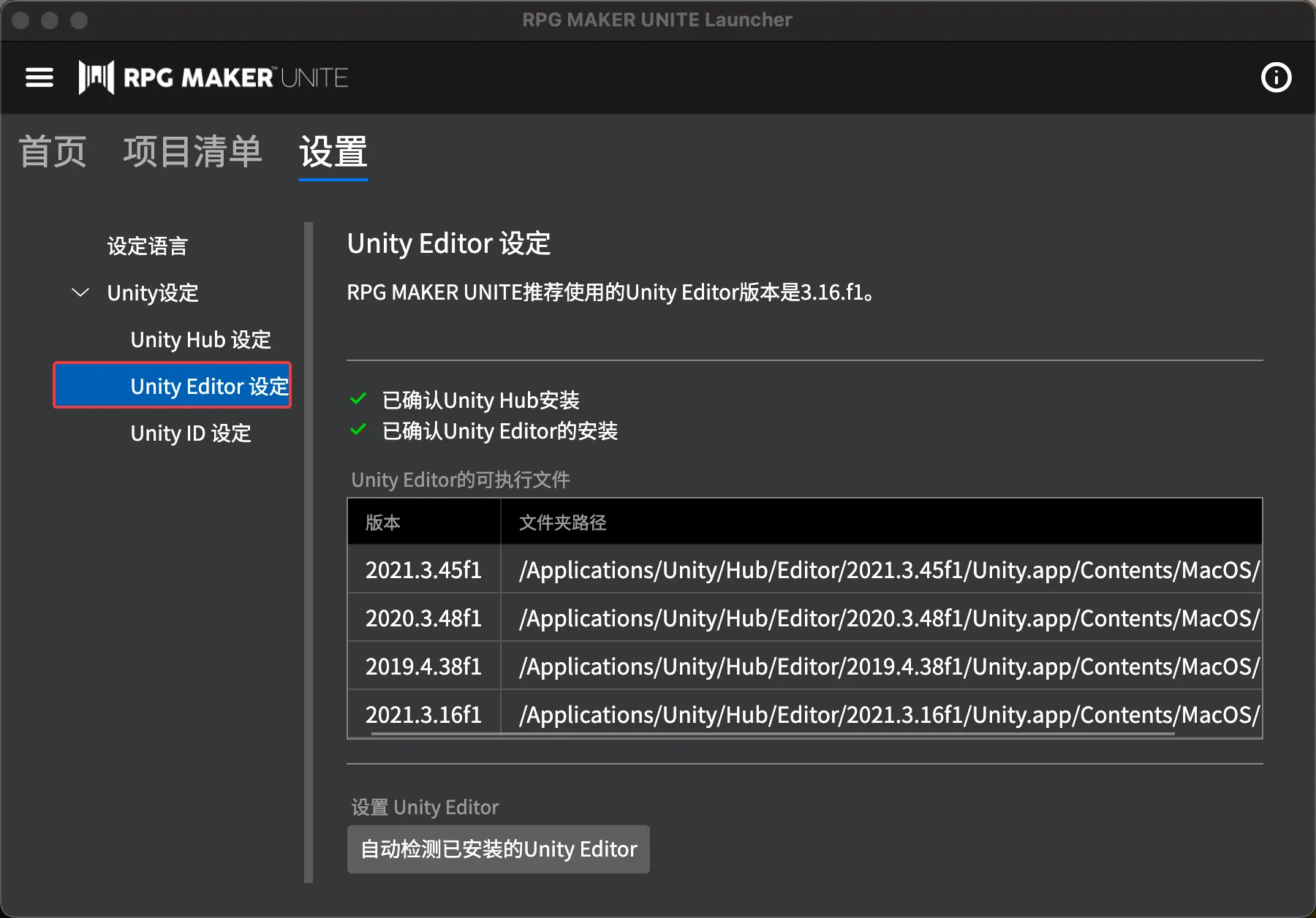Select version cell 2019.4.38f1
The image size is (1316, 918).
[424, 667]
